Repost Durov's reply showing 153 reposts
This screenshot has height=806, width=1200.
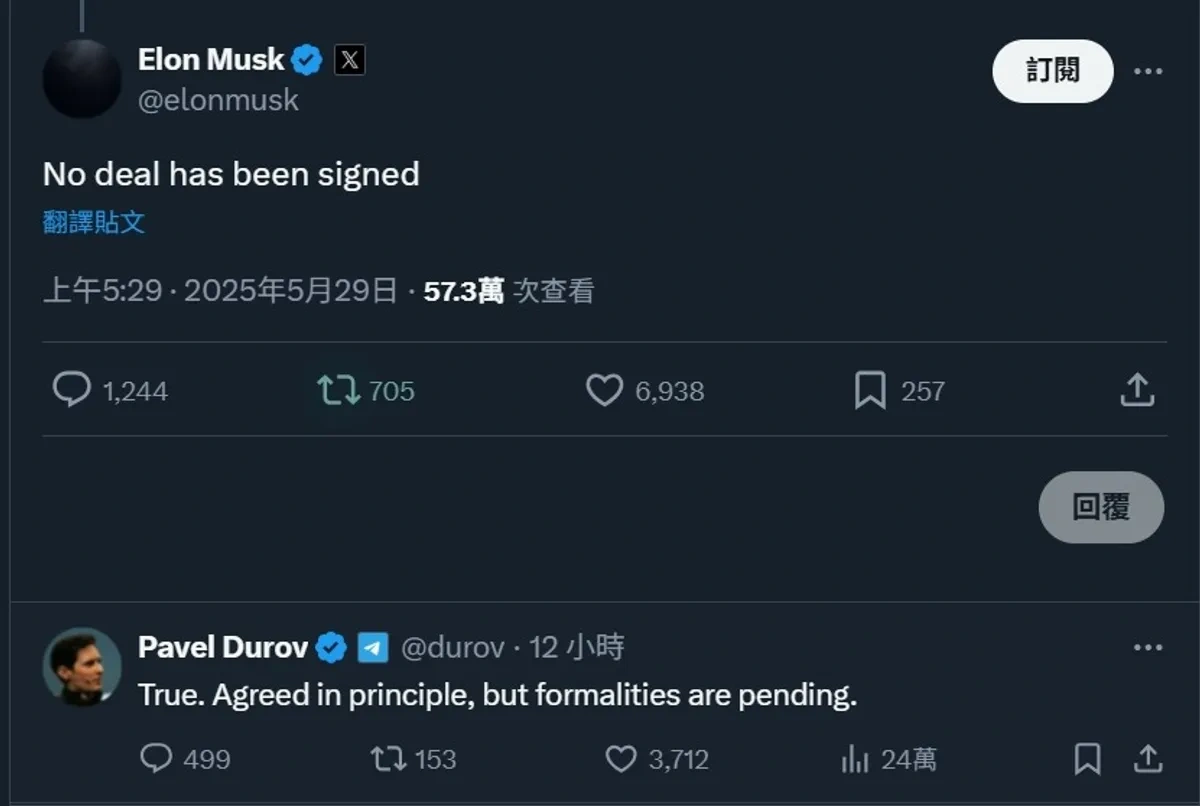tap(388, 759)
